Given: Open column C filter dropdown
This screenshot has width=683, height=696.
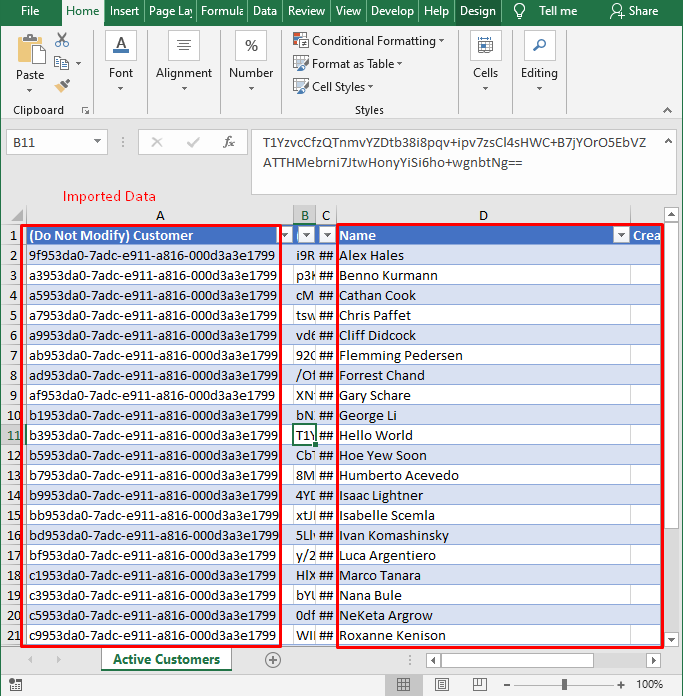Looking at the screenshot, I should [328, 235].
